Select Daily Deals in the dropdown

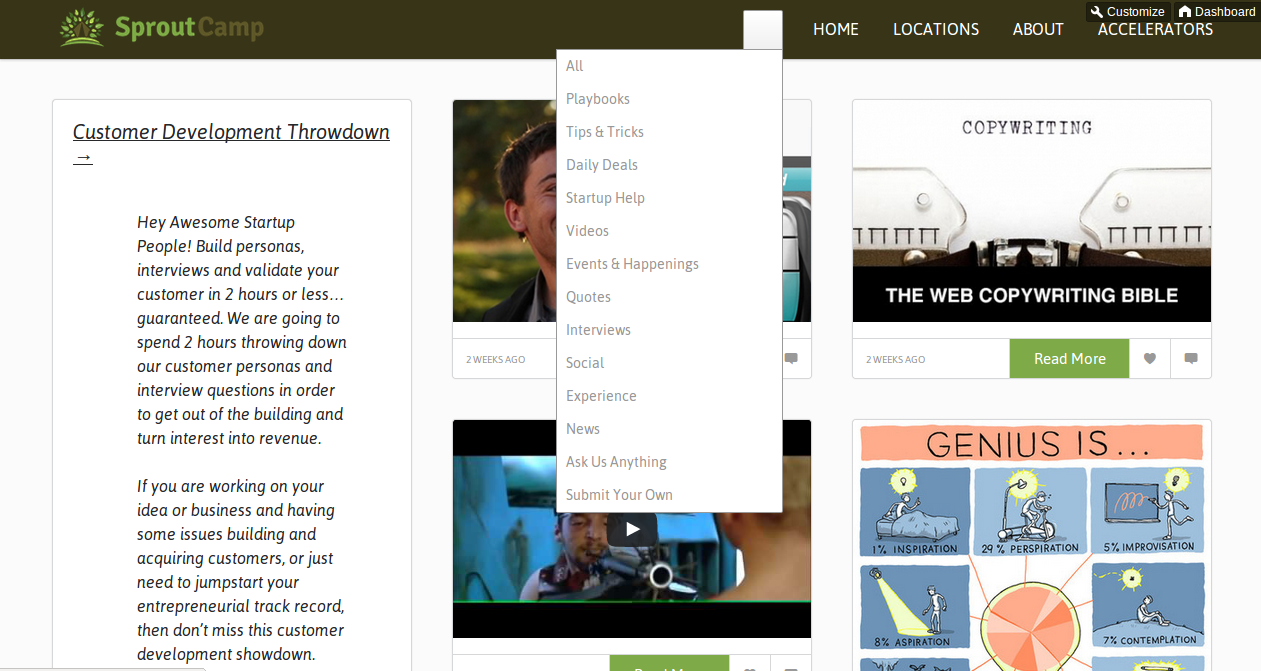[x=669, y=165]
